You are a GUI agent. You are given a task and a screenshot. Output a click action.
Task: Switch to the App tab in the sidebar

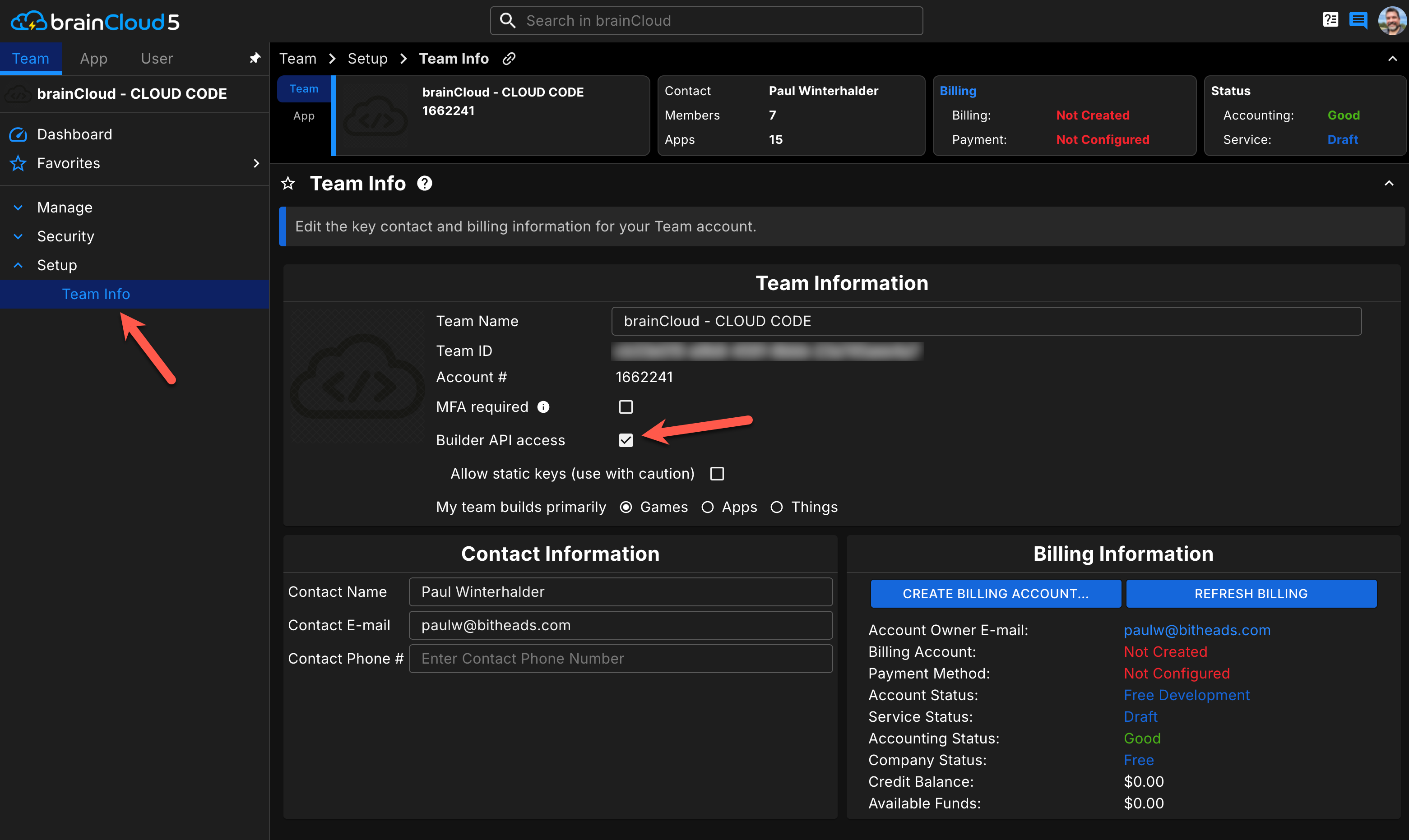pos(93,58)
